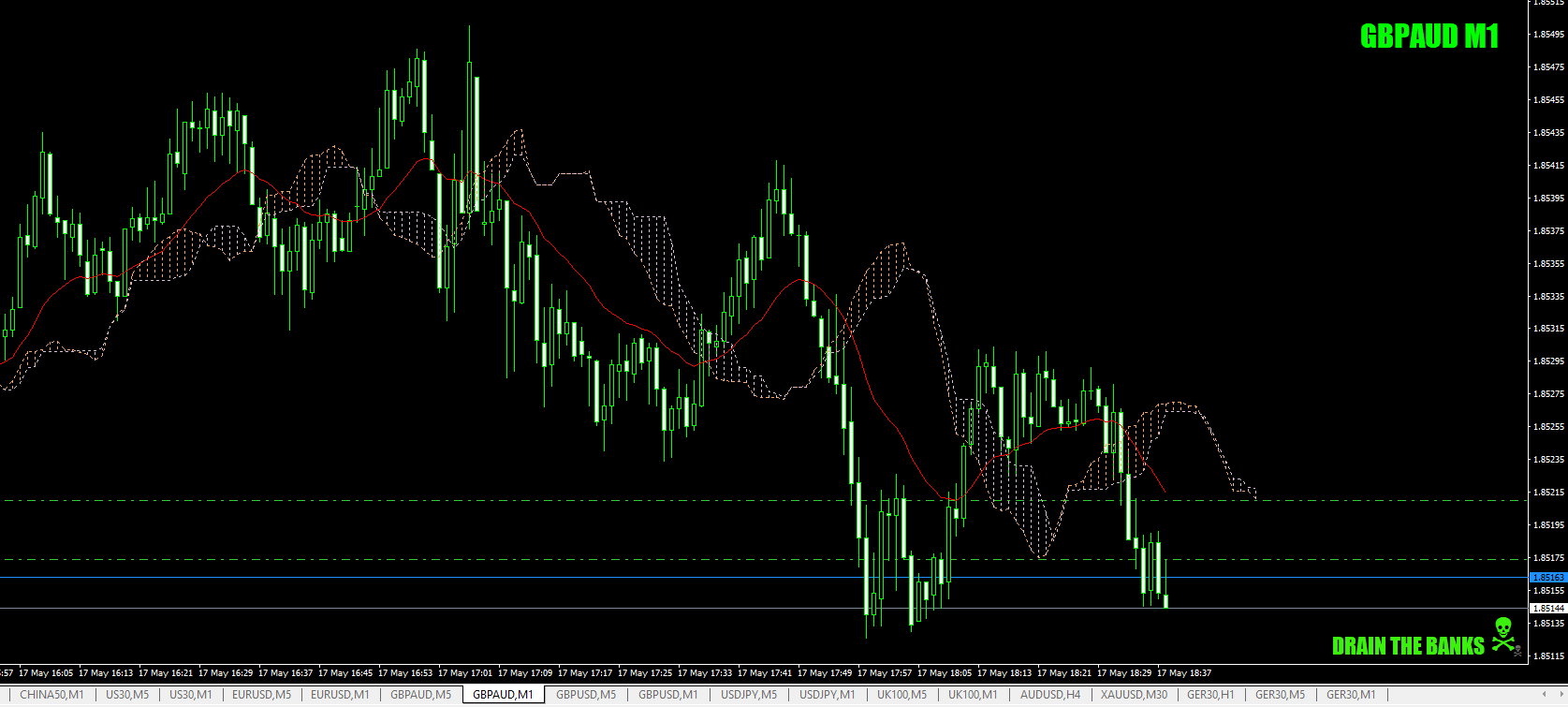Switch to the GBPUSD,M5 tab
Viewport: 1568px width, 707px height.
pos(586,695)
